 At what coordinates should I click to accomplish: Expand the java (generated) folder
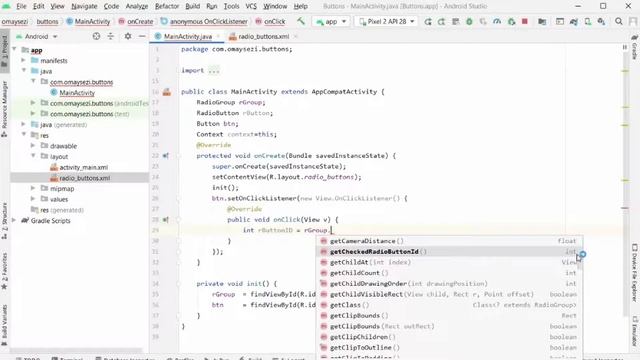click(23, 124)
